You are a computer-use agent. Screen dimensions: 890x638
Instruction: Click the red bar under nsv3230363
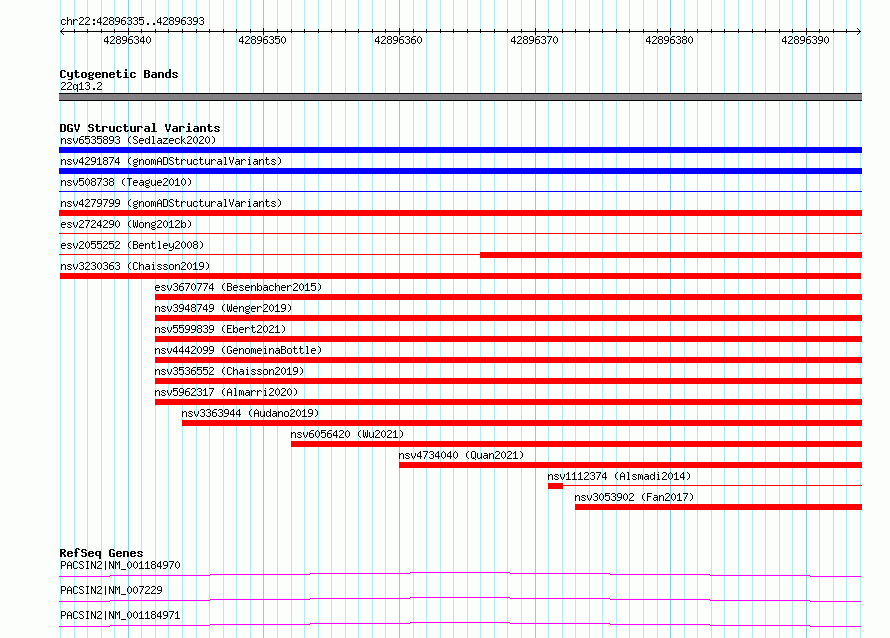[460, 276]
